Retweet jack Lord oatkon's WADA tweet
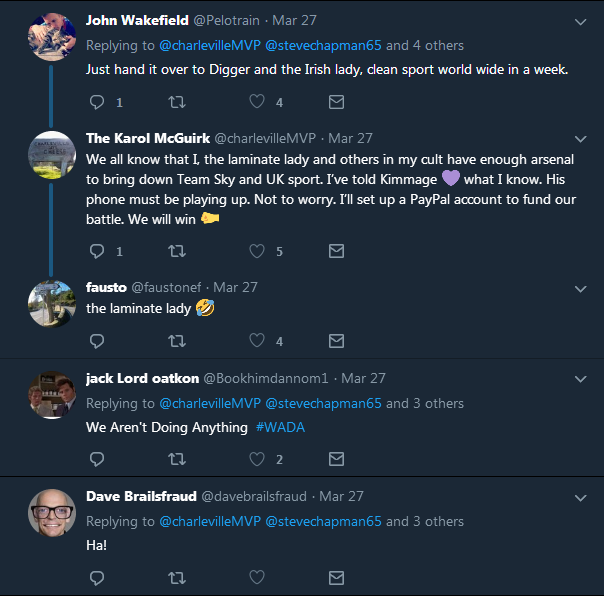Image resolution: width=604 pixels, height=596 pixels. click(177, 459)
